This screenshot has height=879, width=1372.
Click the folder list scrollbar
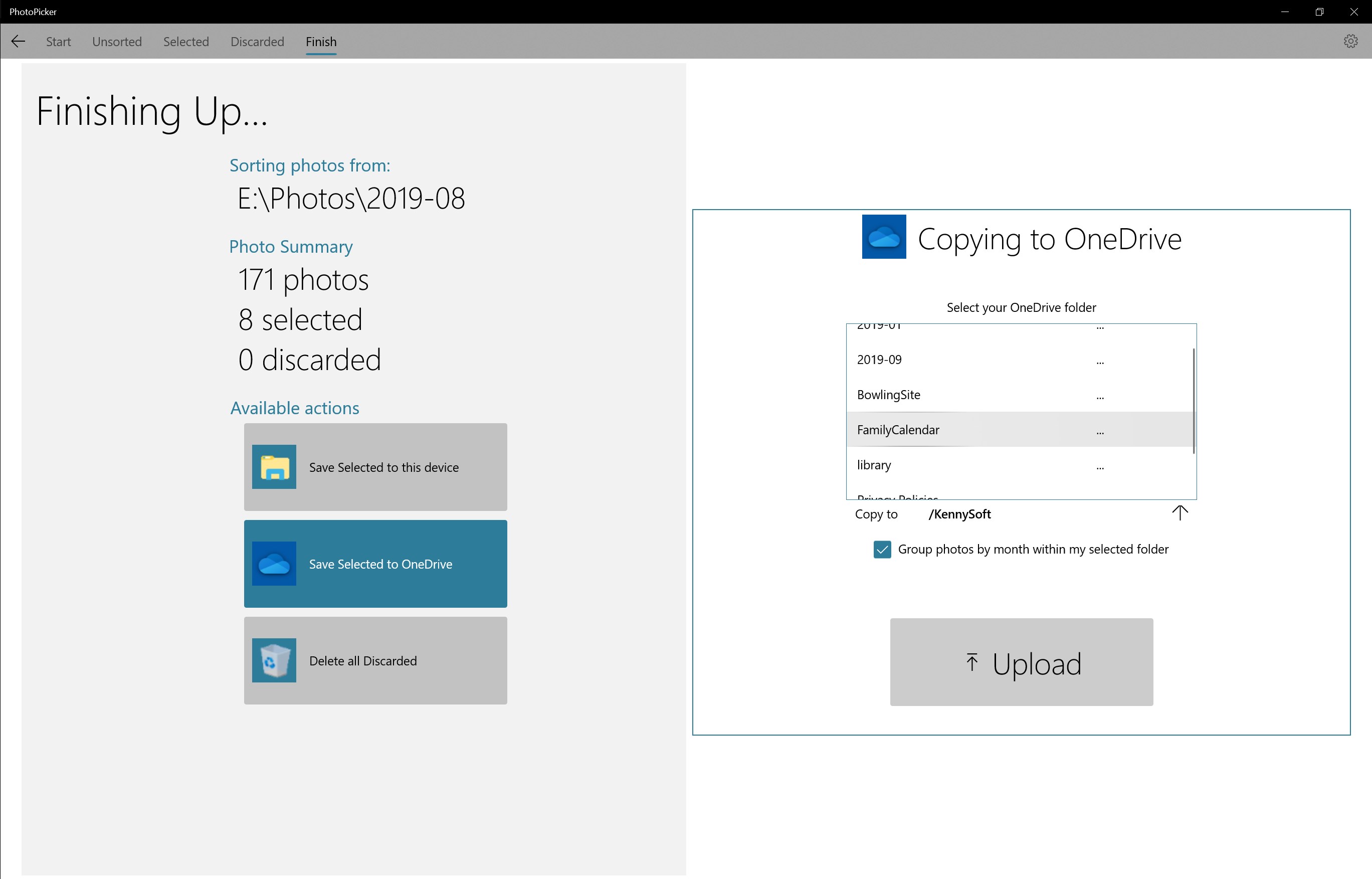pos(1193,401)
